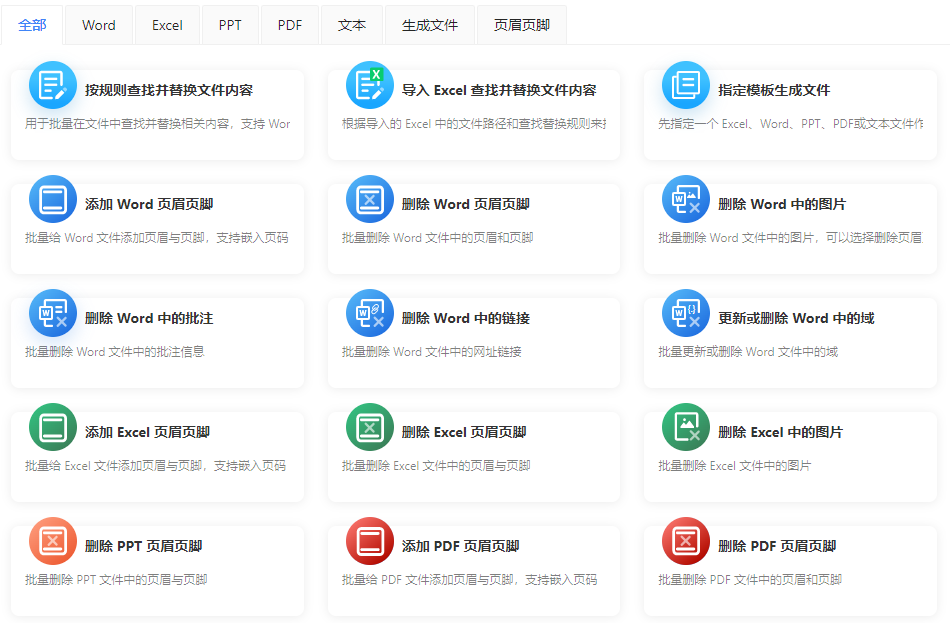The image size is (950, 623).
Task: Click the 删除 Word 页眉页脚 icon
Action: 370,199
